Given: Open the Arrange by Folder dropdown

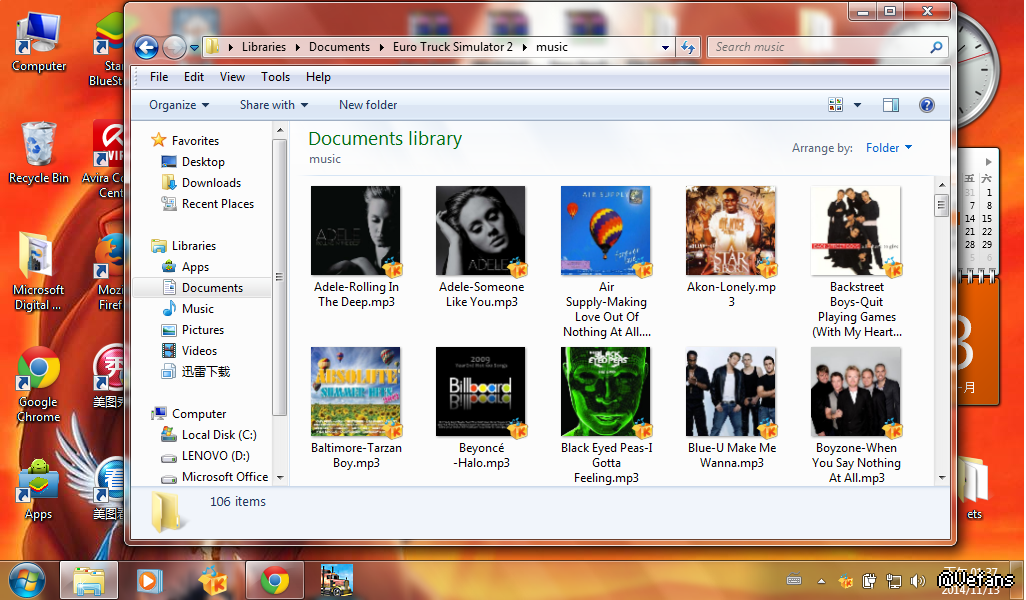Looking at the screenshot, I should (x=888, y=148).
